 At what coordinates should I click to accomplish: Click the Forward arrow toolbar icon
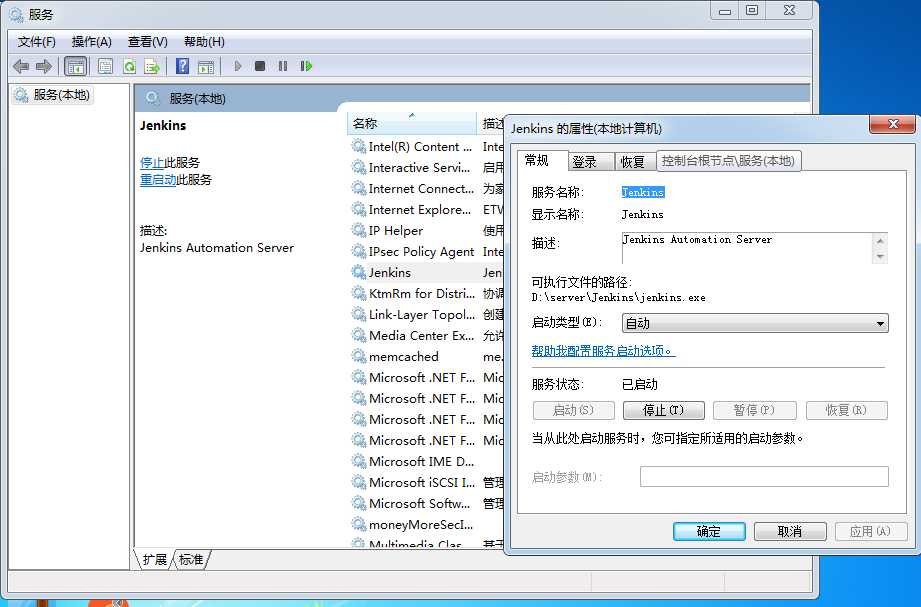44,66
